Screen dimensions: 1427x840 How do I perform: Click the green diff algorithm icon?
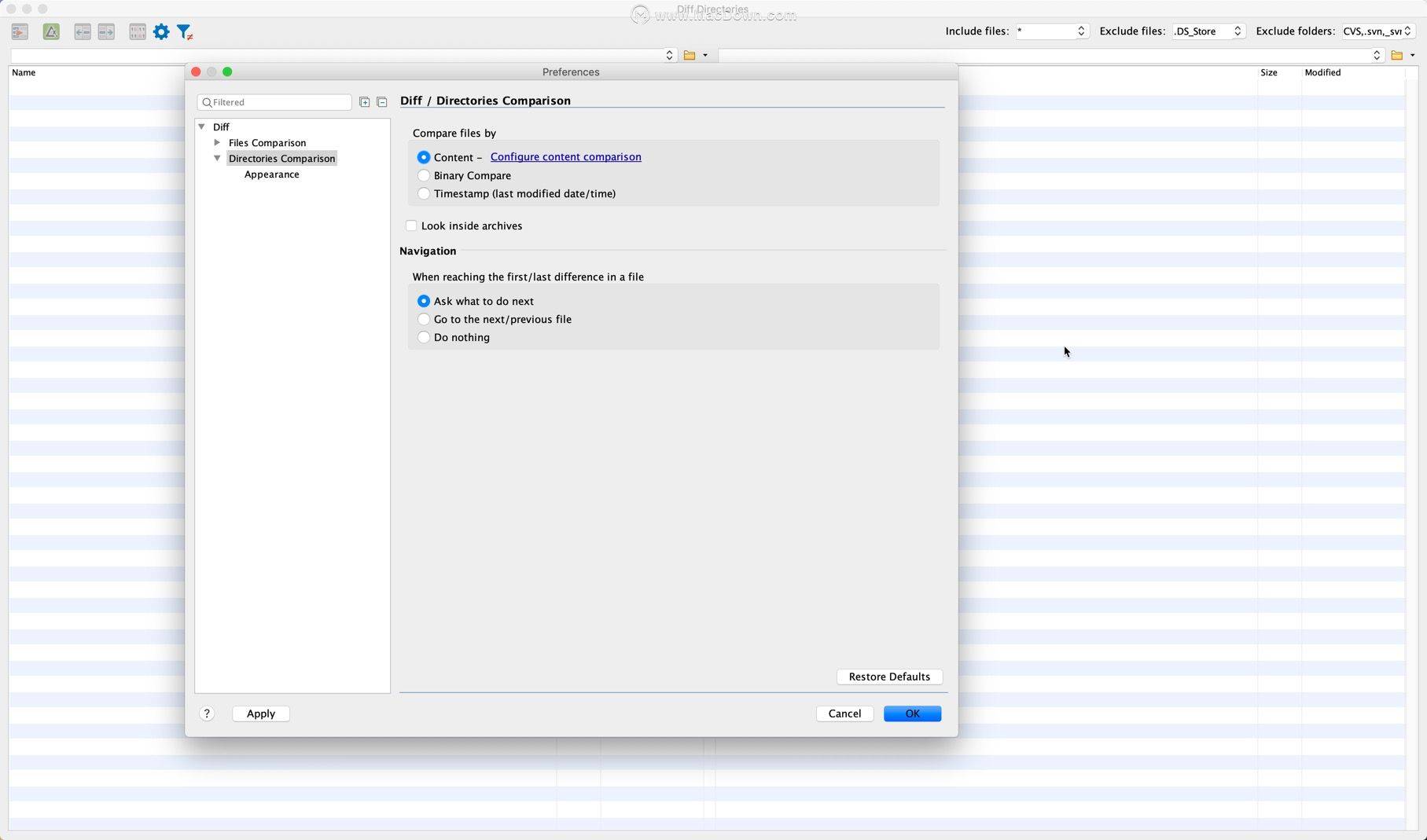click(51, 31)
